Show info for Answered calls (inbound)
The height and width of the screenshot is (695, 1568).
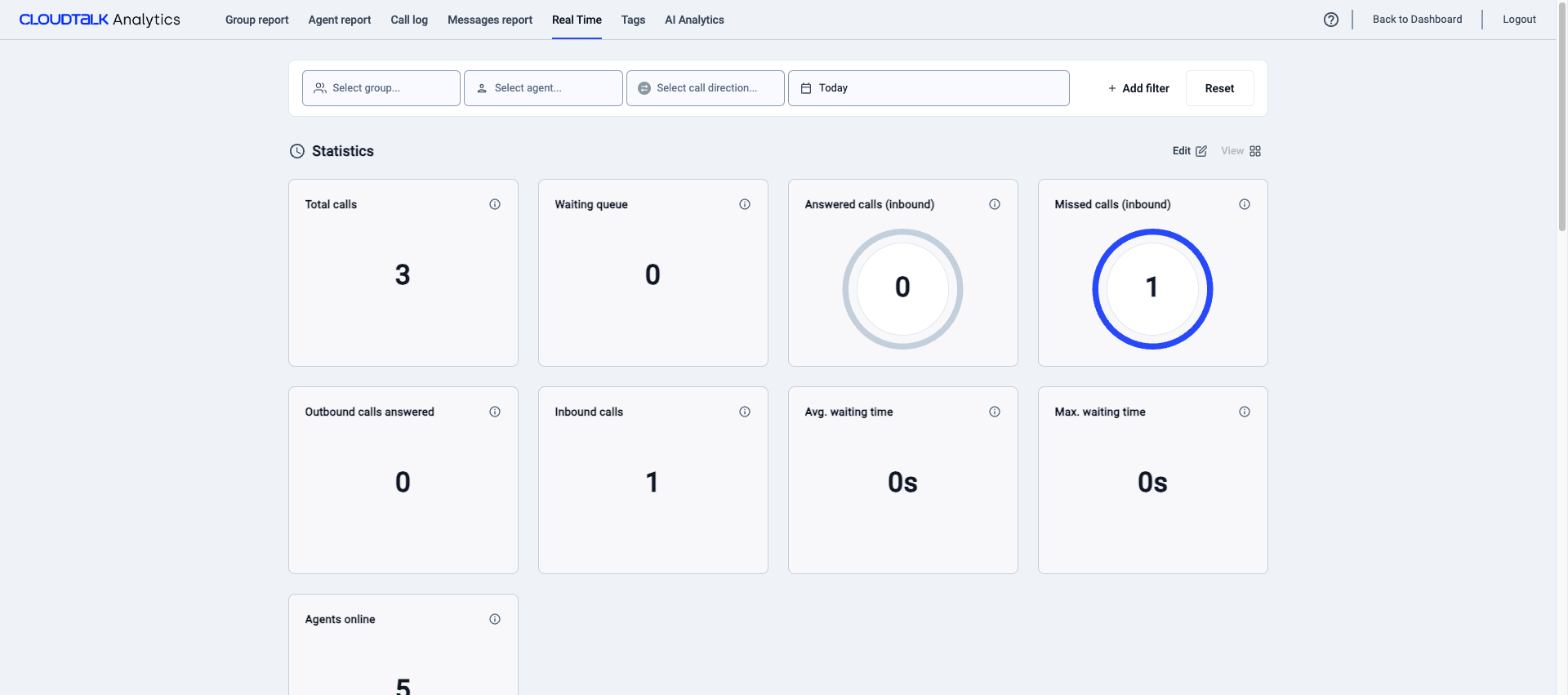[x=995, y=204]
